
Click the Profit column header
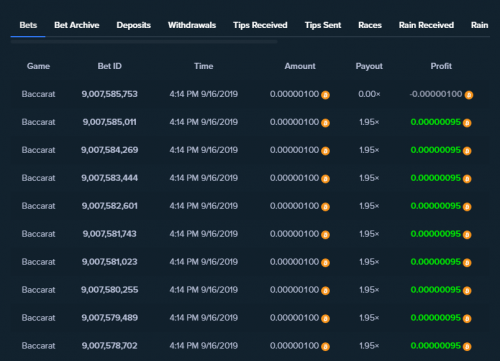click(x=441, y=66)
